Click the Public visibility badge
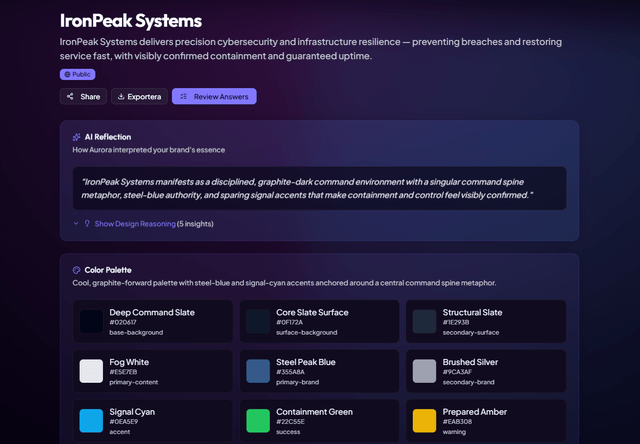This screenshot has height=444, width=640. click(x=79, y=74)
